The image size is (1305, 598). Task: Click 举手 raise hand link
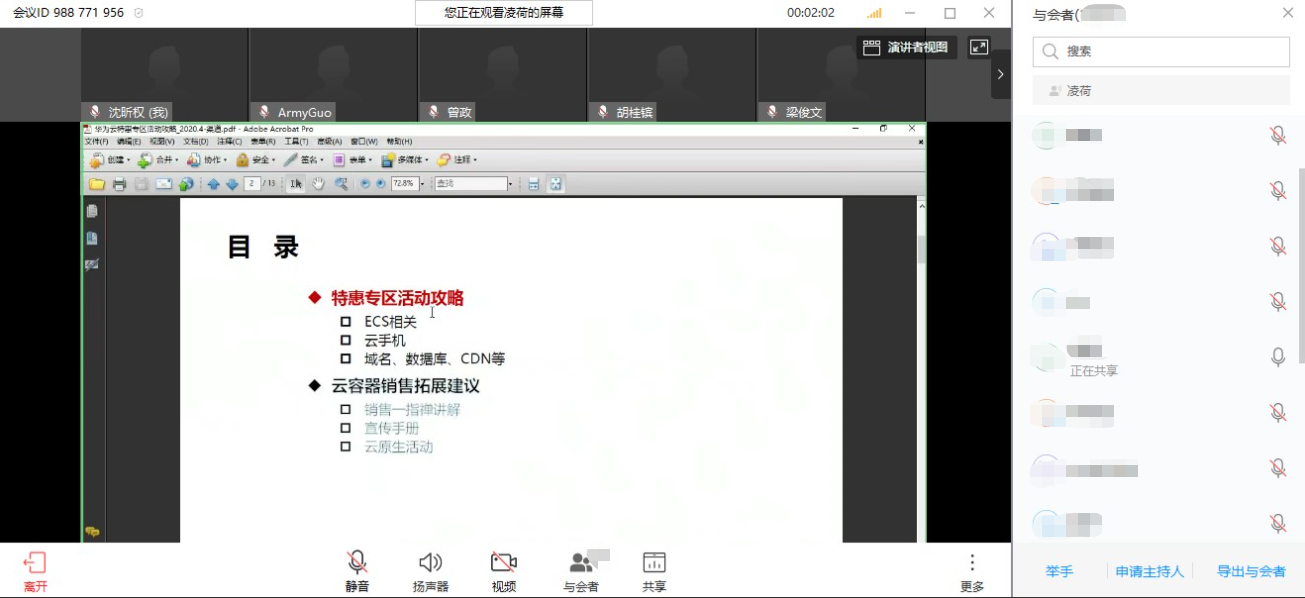point(1059,571)
